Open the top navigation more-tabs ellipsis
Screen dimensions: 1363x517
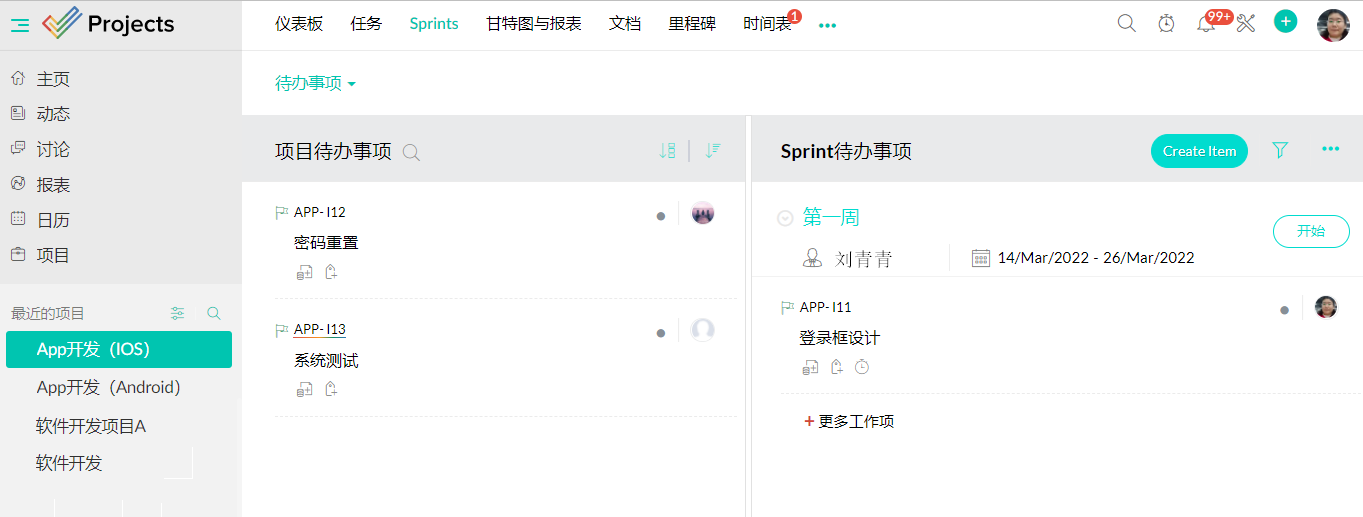point(827,25)
